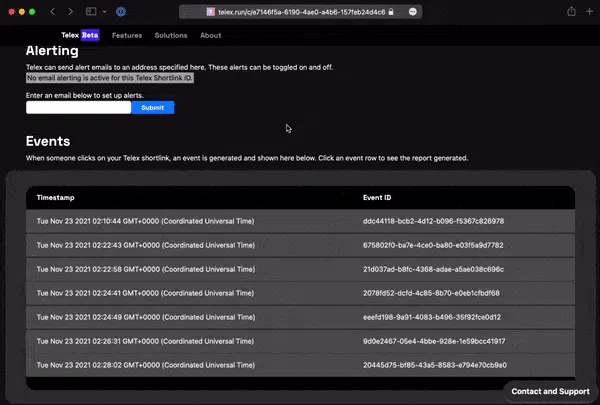Image resolution: width=600 pixels, height=405 pixels.
Task: Click the green fullscreen window button
Action: [32, 12]
